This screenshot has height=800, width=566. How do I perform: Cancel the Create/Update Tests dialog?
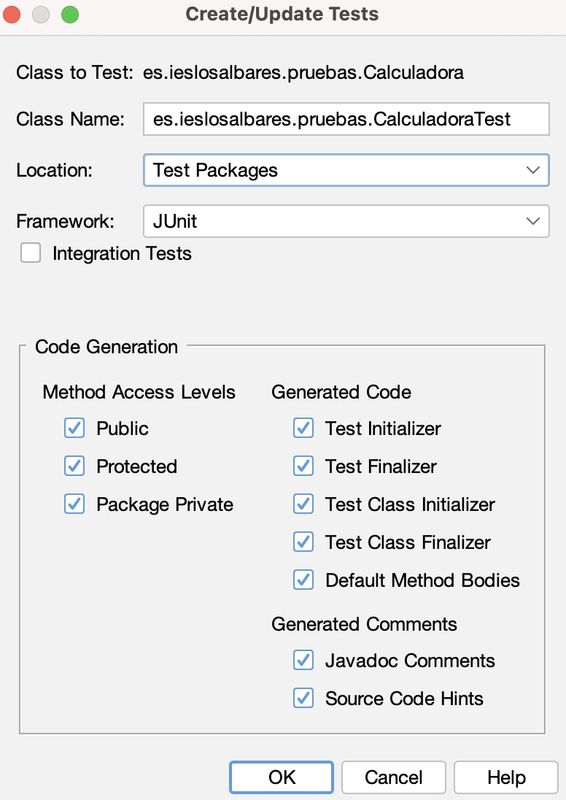pyautogui.click(x=393, y=777)
